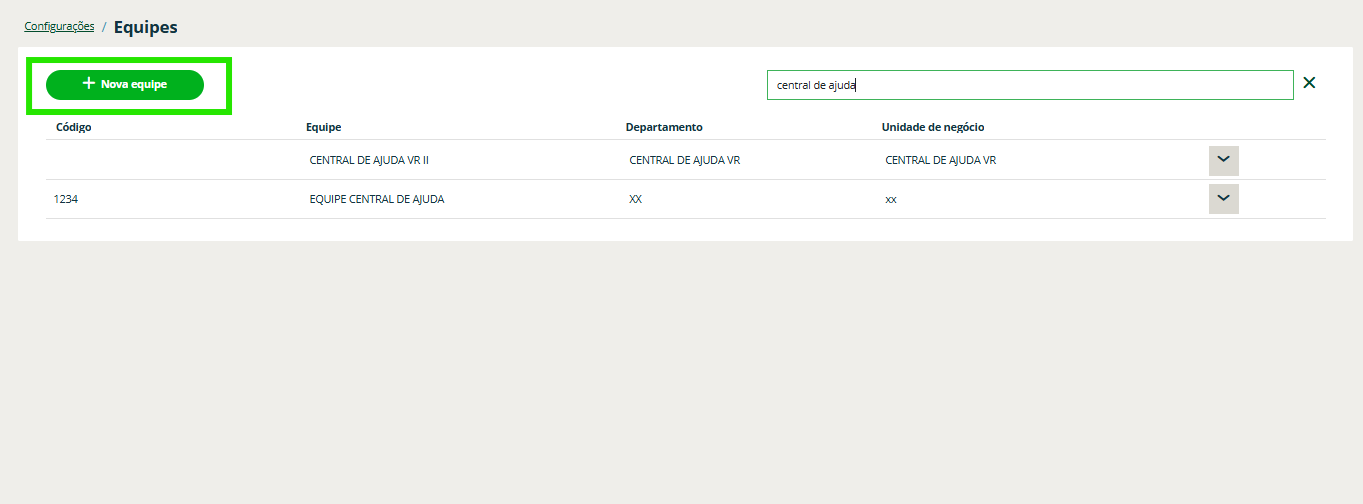Click the XX department cell
Screen dimensions: 1363x504
click(635, 199)
